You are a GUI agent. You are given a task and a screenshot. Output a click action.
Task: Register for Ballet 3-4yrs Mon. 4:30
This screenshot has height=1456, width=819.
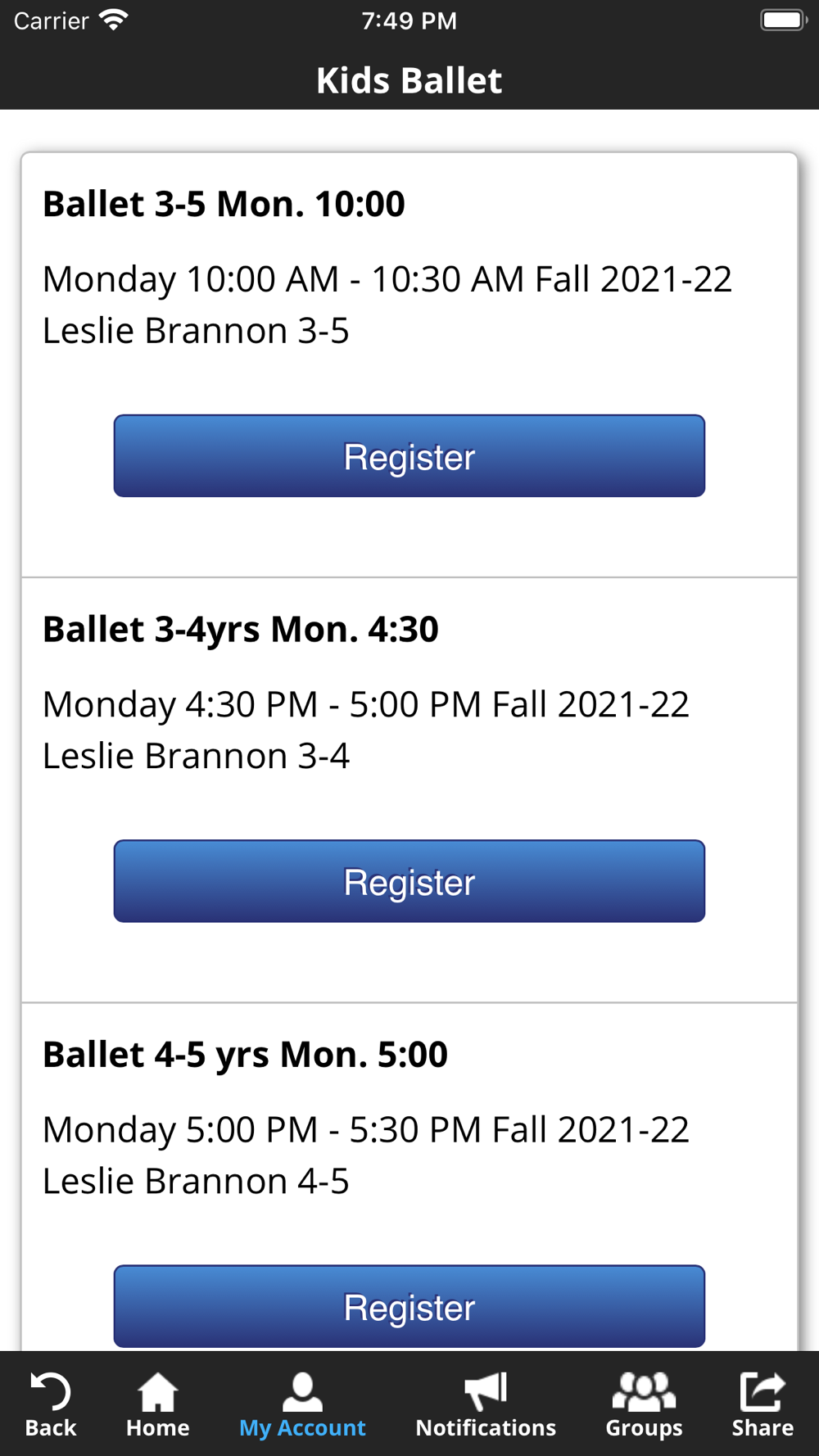tap(409, 881)
